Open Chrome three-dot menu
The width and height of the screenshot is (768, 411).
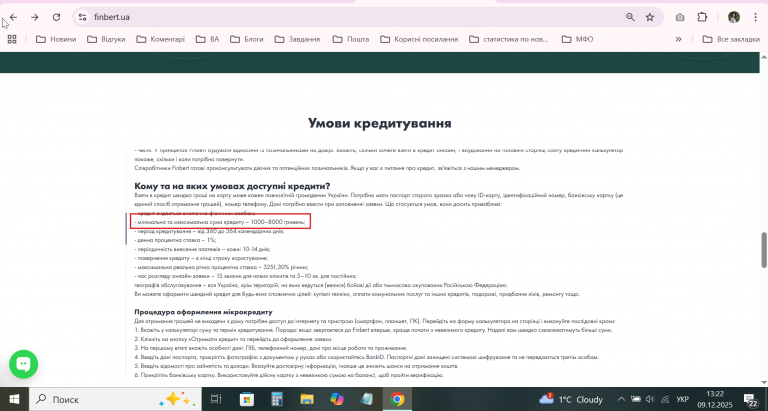tap(756, 17)
